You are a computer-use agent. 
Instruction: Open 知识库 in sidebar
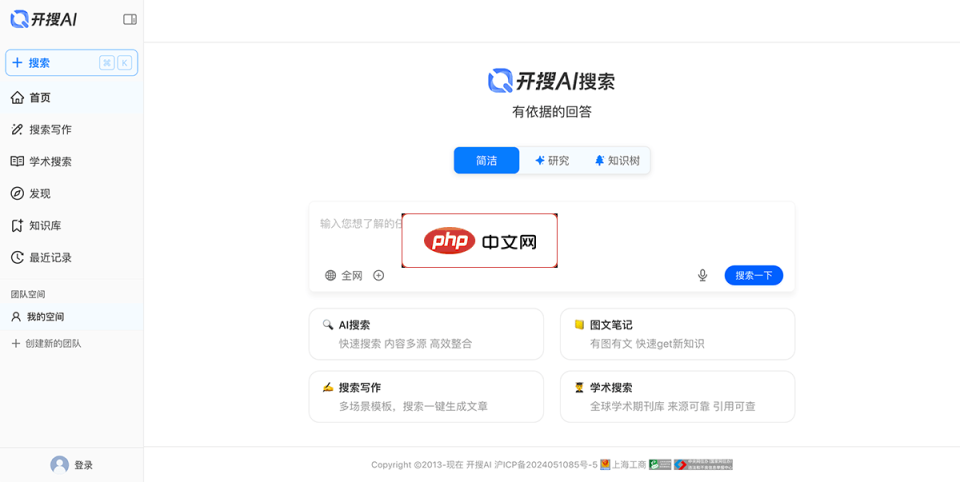tap(72, 225)
